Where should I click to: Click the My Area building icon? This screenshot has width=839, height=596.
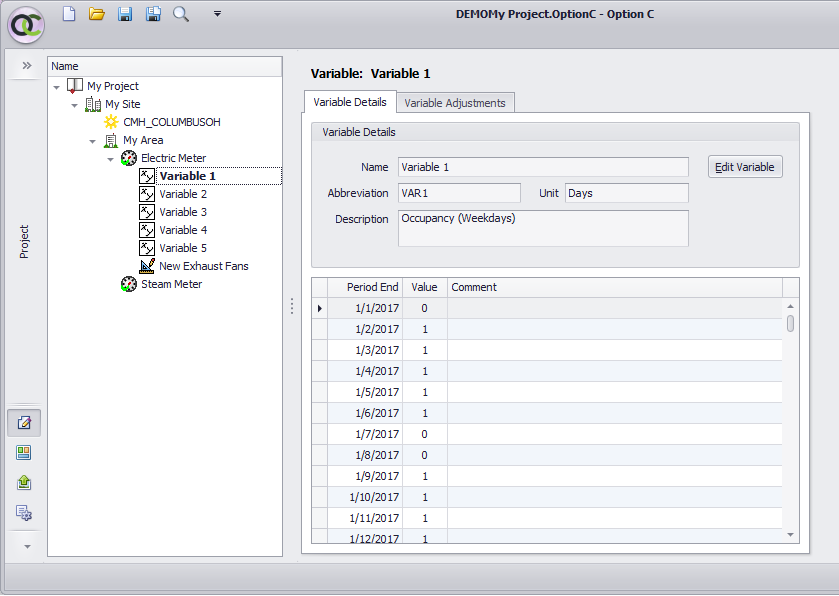pos(111,140)
